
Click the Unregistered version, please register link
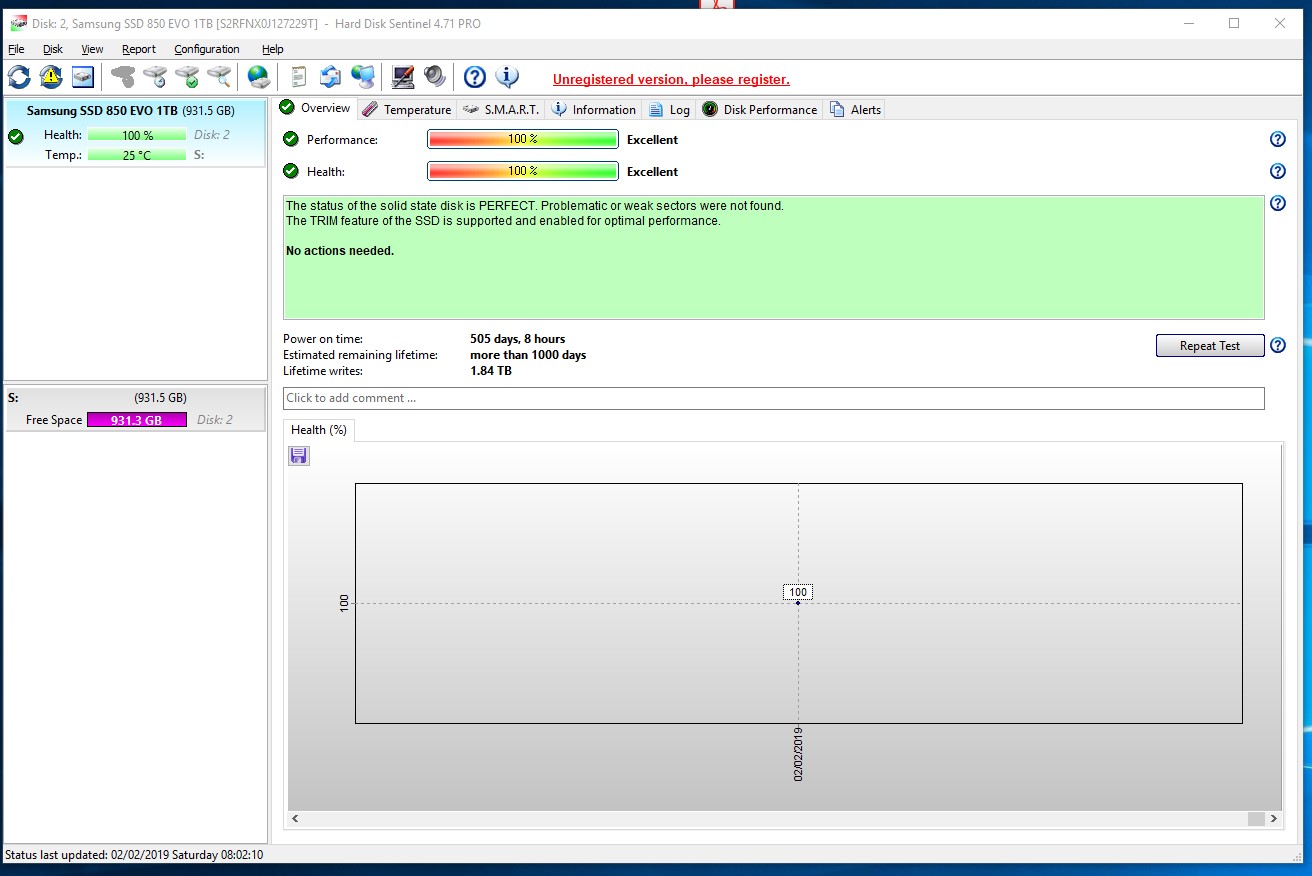point(671,79)
